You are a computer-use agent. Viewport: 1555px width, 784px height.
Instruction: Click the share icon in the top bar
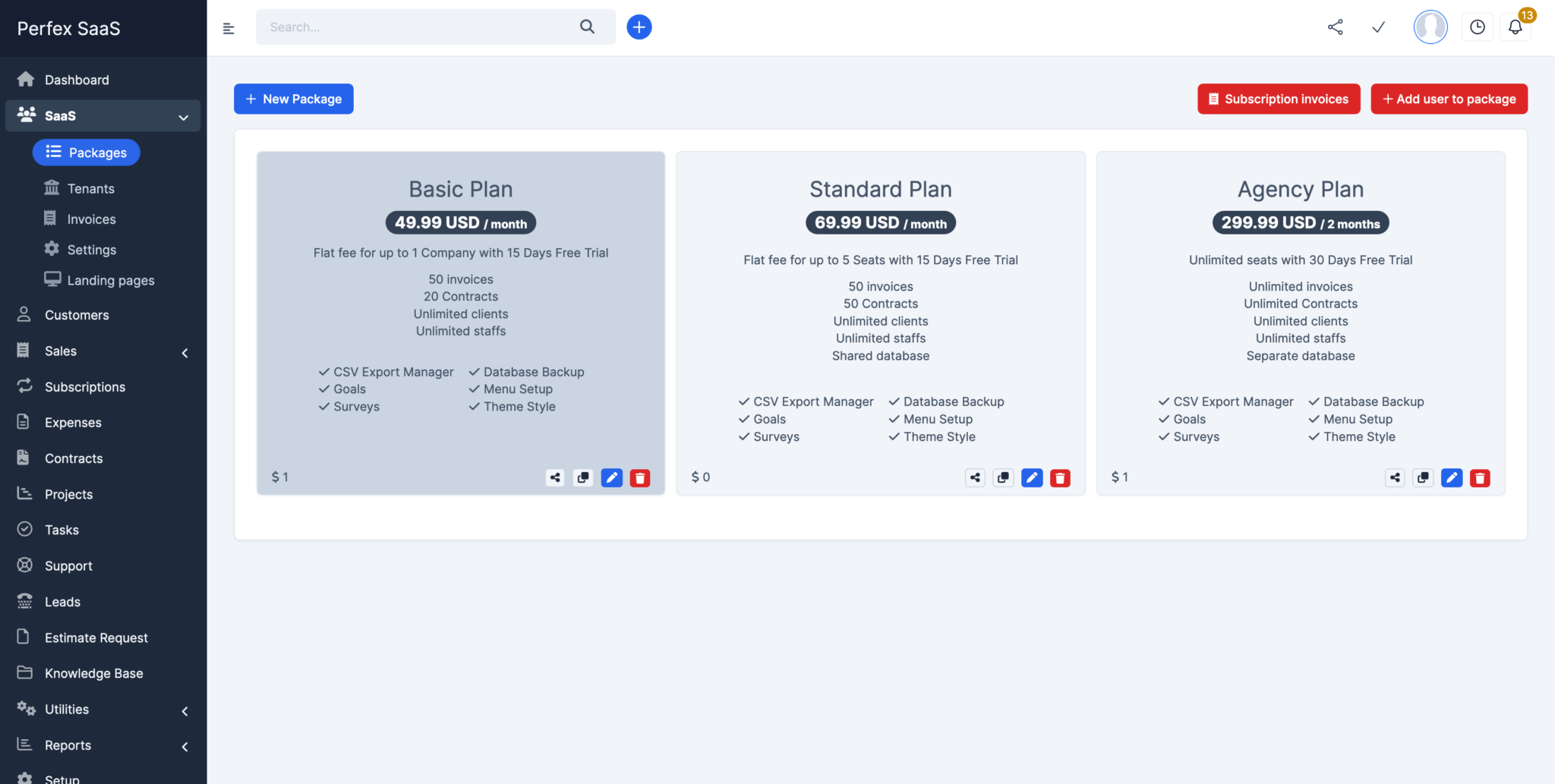click(x=1336, y=27)
